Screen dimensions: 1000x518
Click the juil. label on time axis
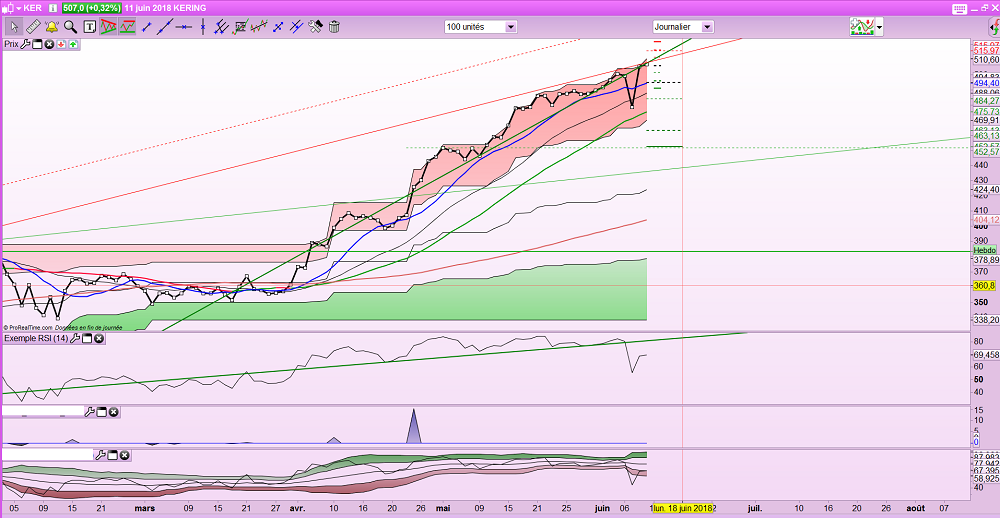(754, 508)
